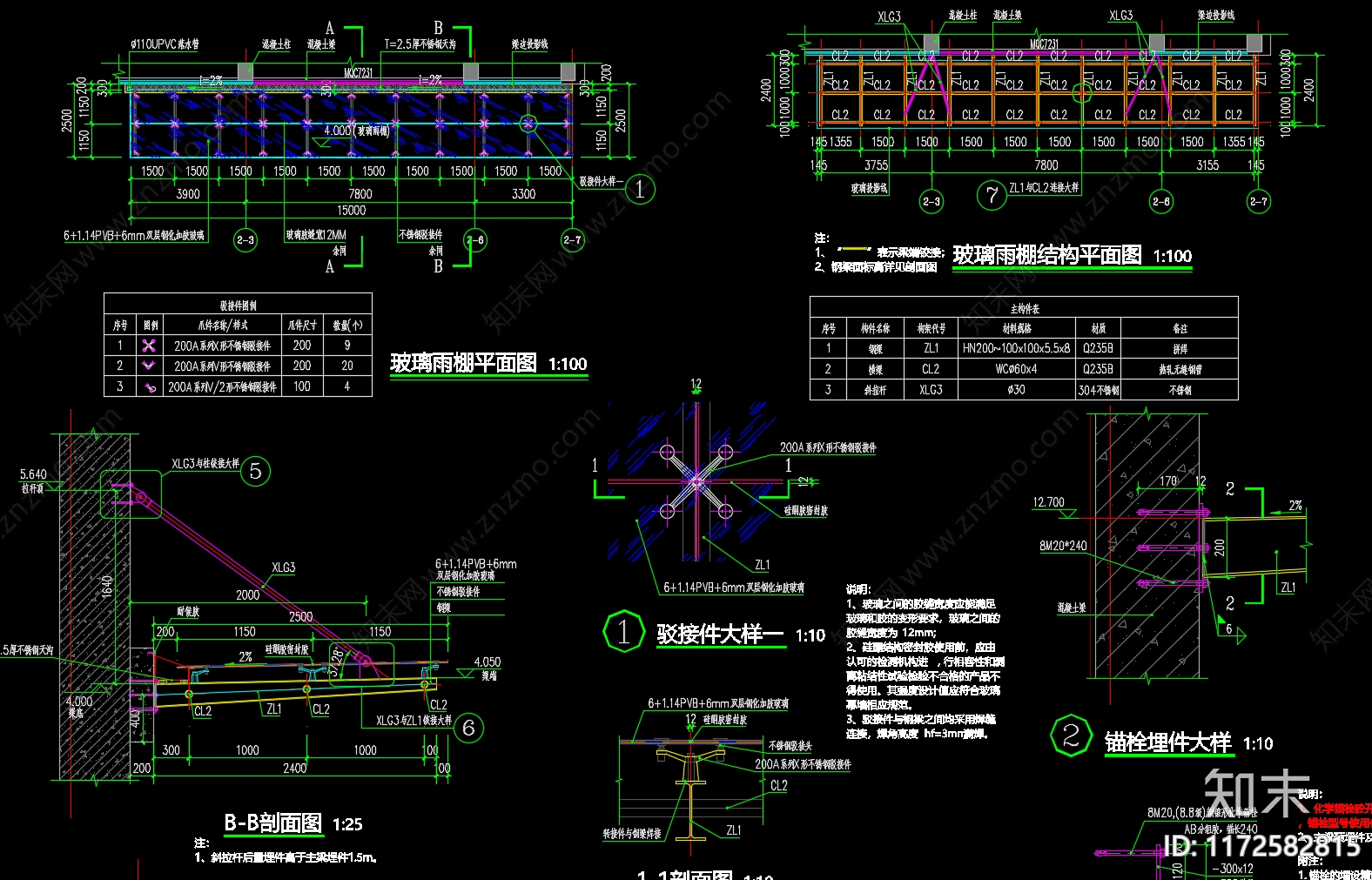Screen dimensions: 1372x880
Task: Click the '玻璃雨棚结构平面图' drawing title
Action: click(x=1047, y=255)
